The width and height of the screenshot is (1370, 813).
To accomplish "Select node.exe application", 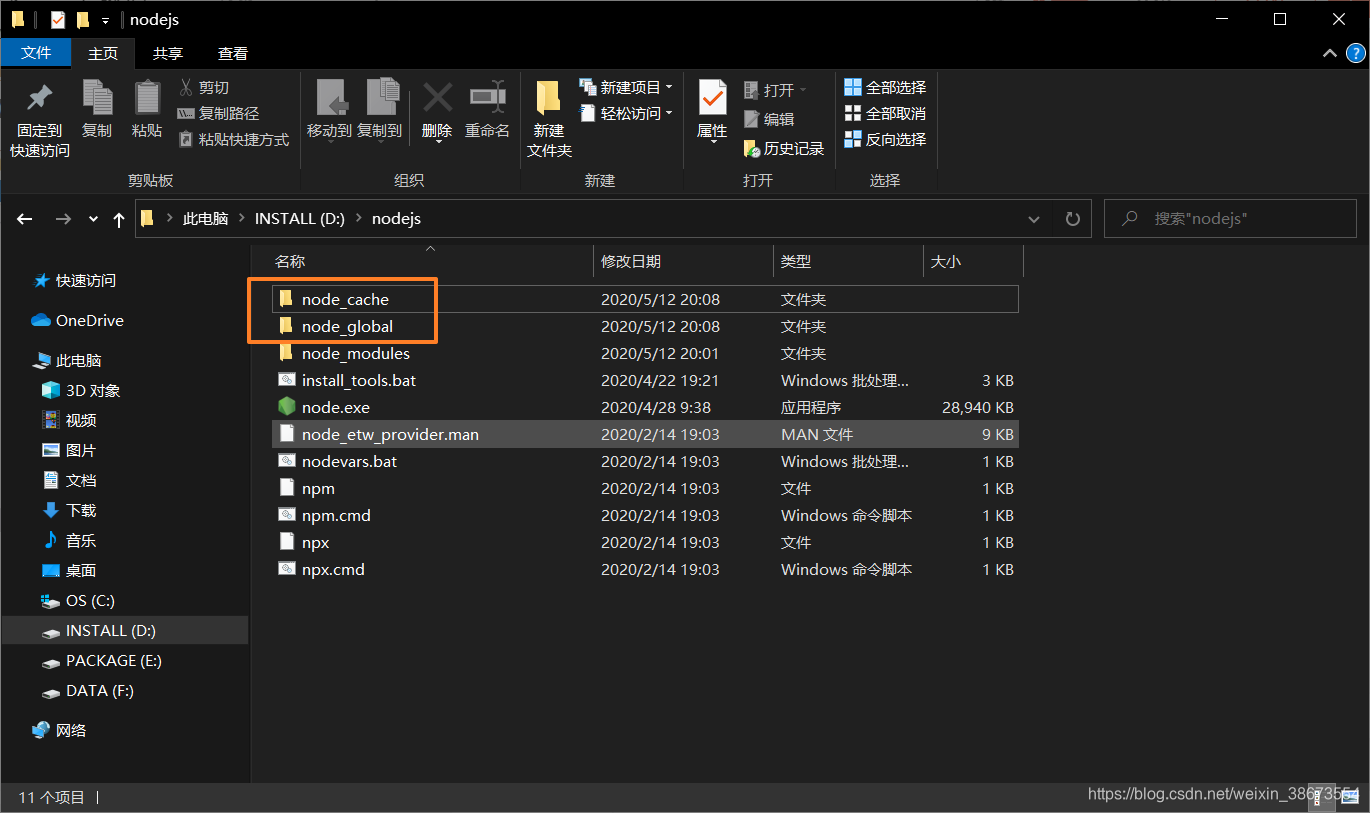I will tap(645, 407).
